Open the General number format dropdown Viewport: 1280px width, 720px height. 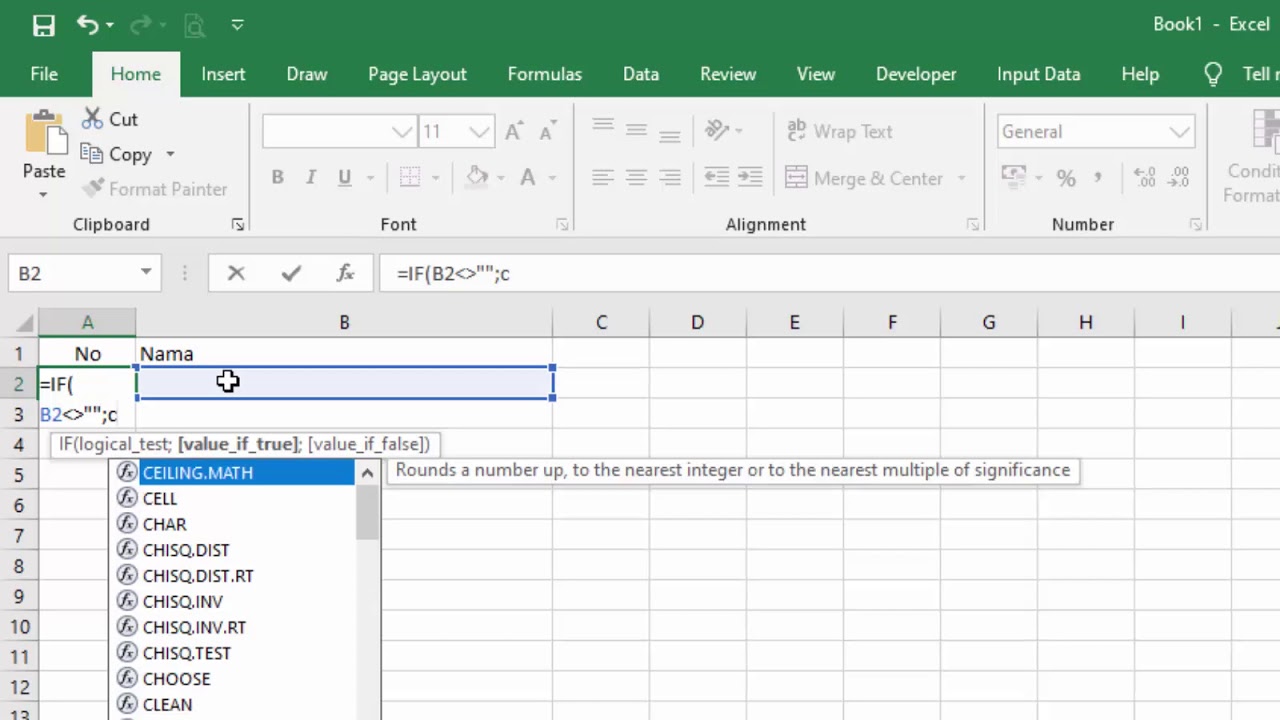1180,132
